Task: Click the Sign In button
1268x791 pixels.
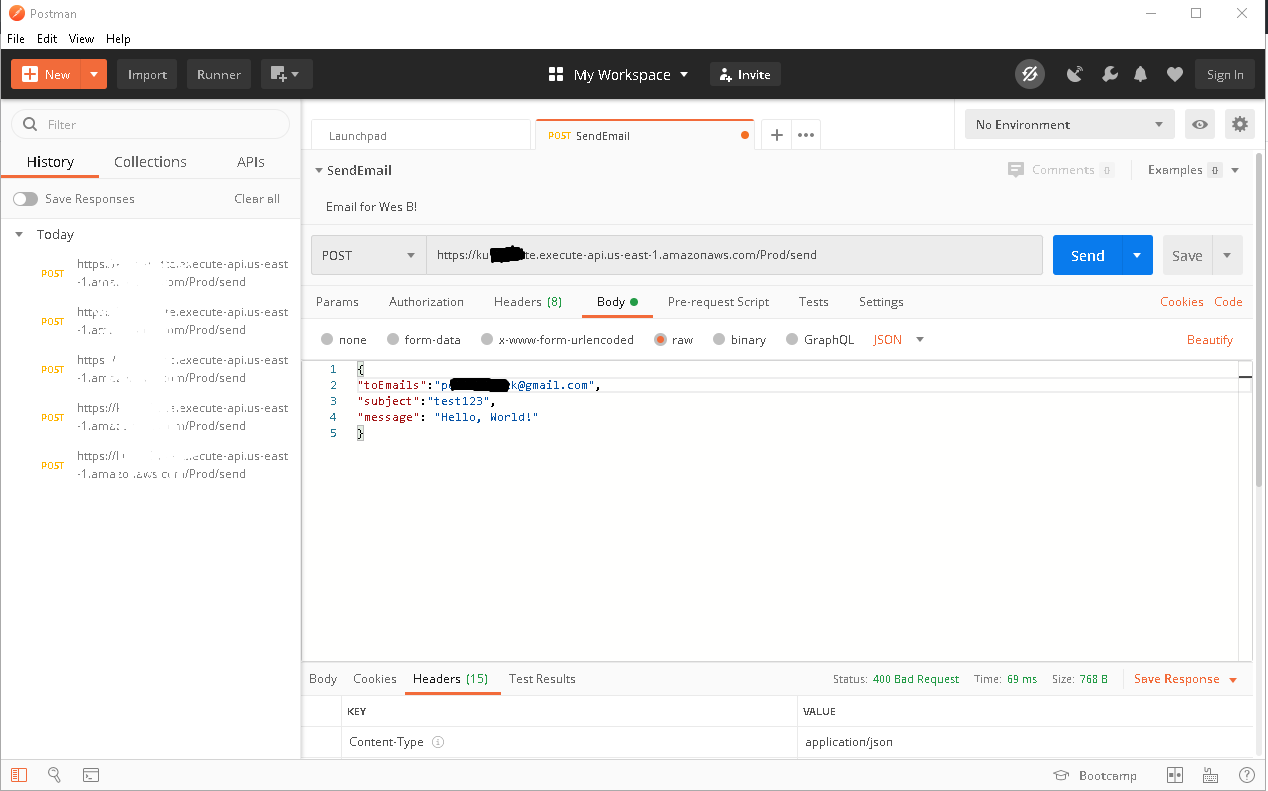Action: pos(1225,74)
